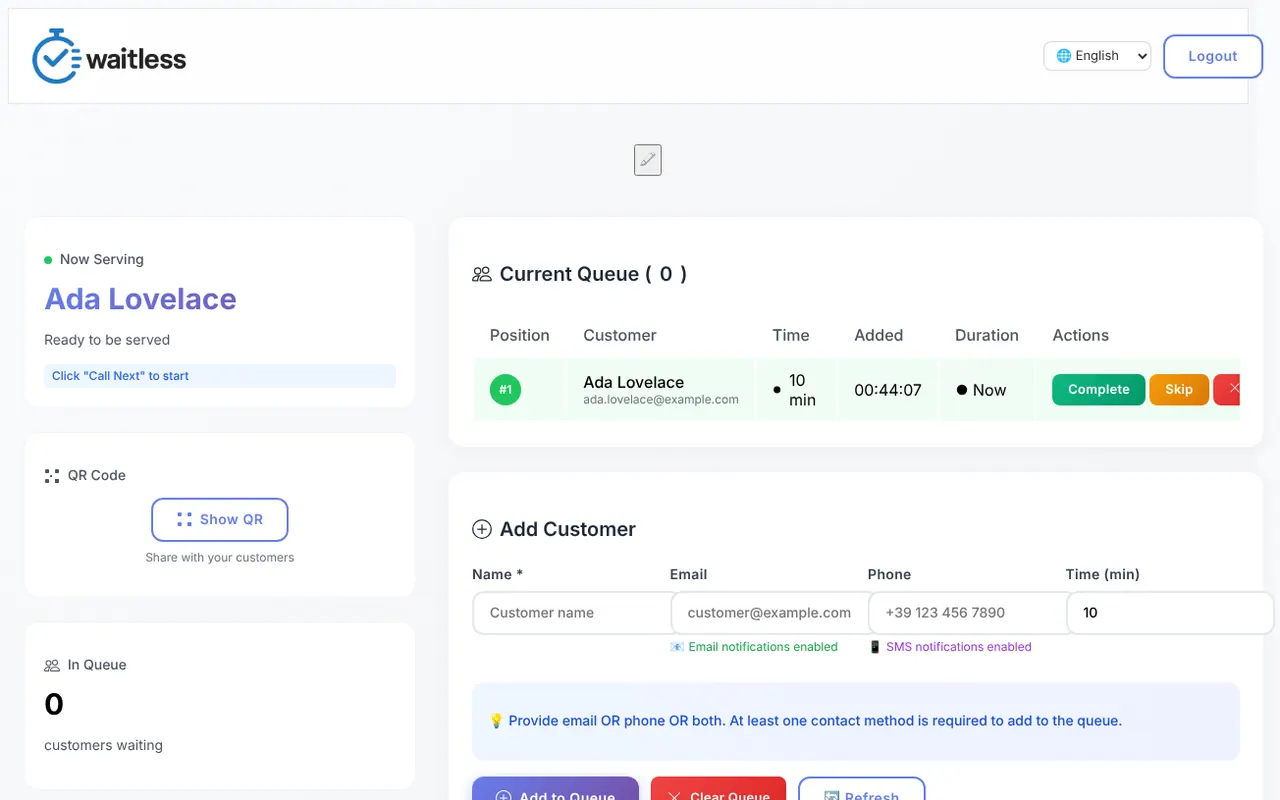Click the waitless stopwatch logo

coord(109,56)
